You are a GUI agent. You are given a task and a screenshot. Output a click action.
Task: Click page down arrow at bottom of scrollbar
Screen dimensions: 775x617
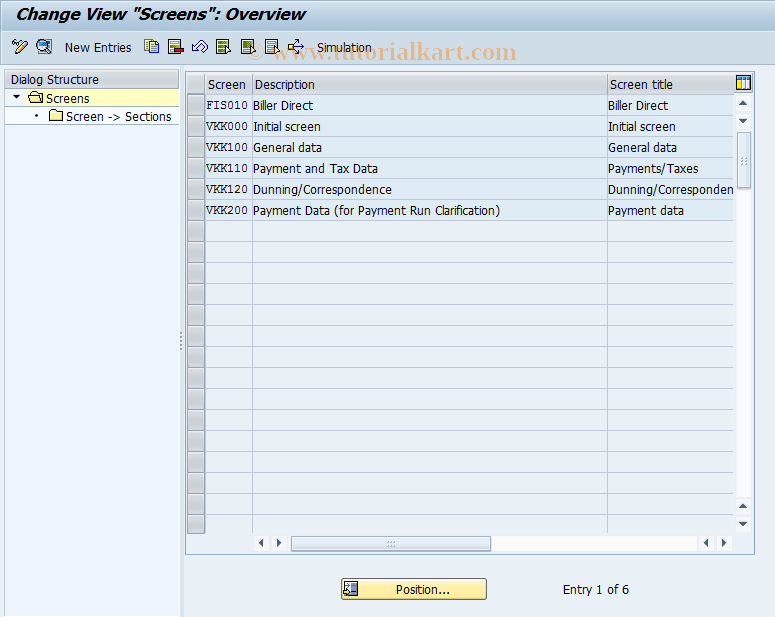(x=743, y=524)
